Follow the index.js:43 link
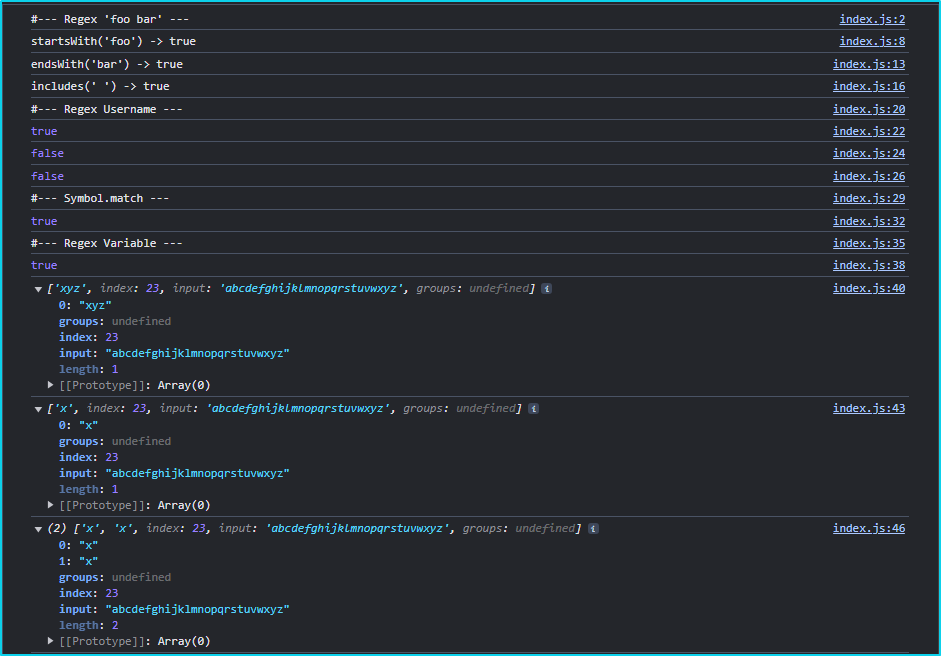This screenshot has width=941, height=656. click(869, 408)
